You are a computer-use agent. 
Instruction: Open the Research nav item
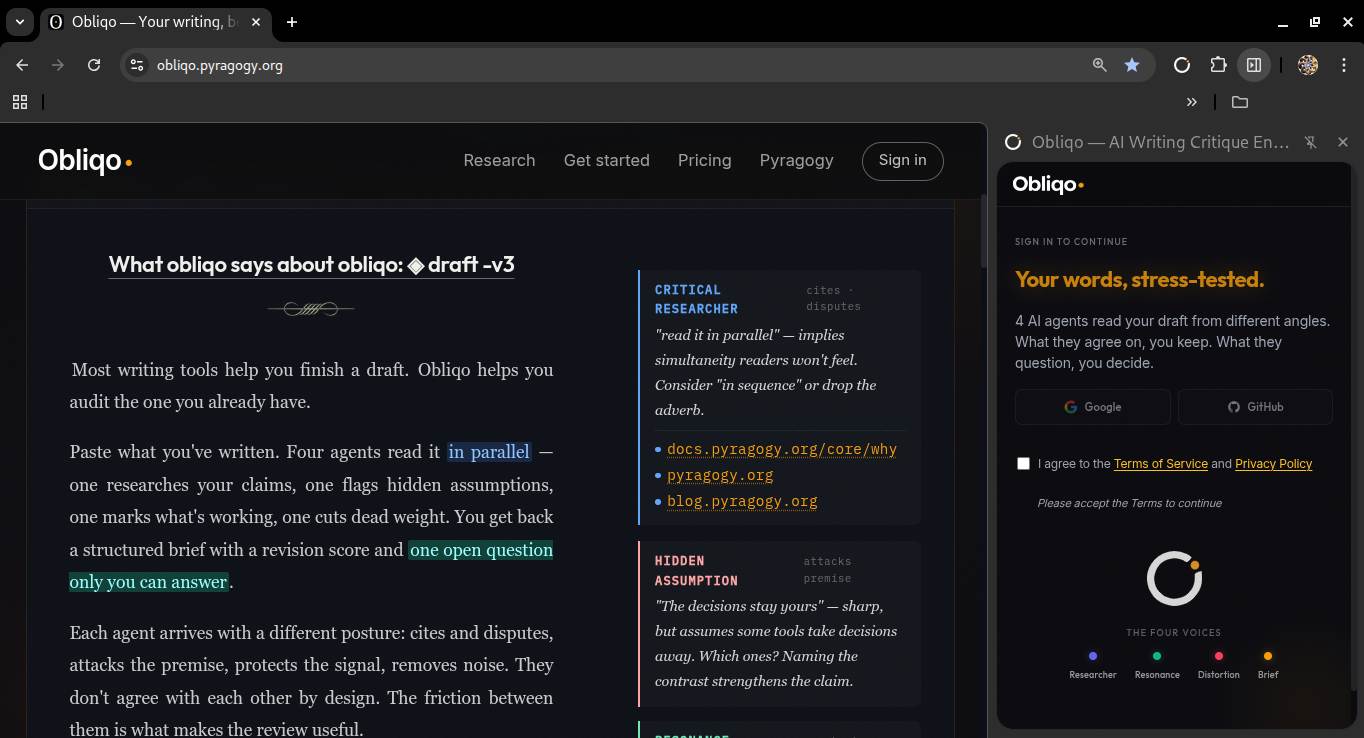click(x=499, y=160)
